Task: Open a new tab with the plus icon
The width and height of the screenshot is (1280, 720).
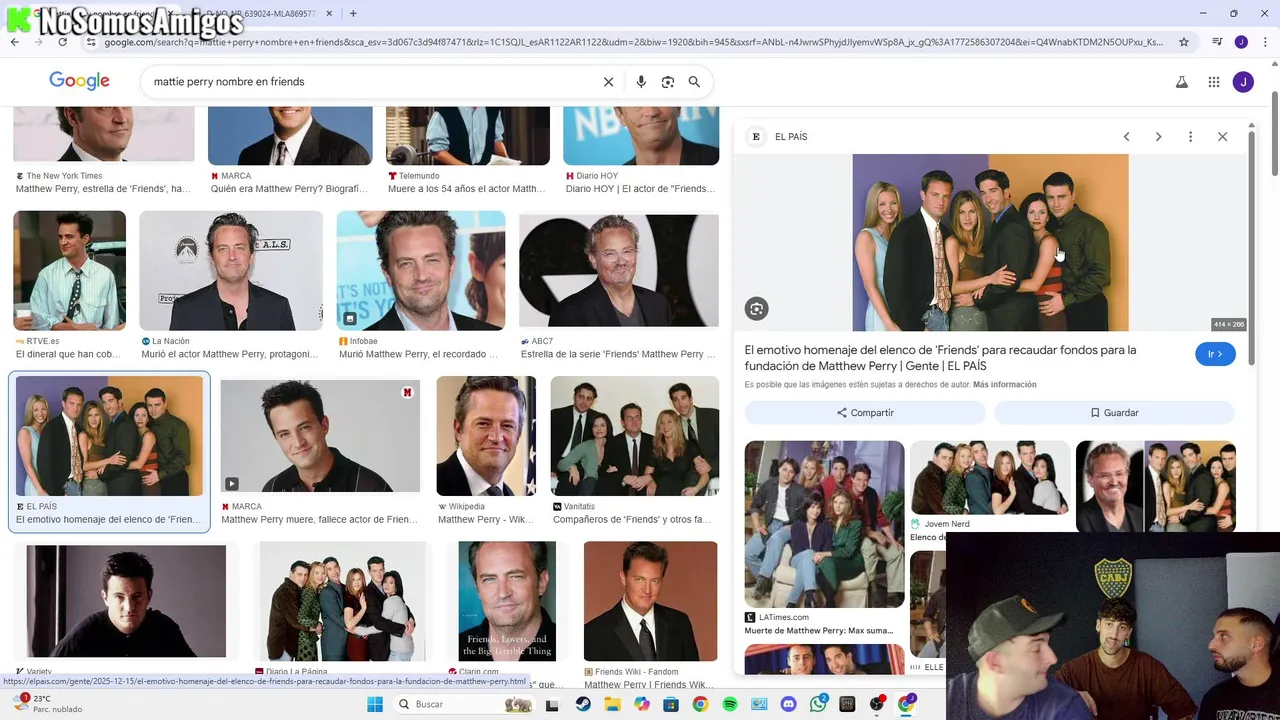Action: (x=353, y=13)
